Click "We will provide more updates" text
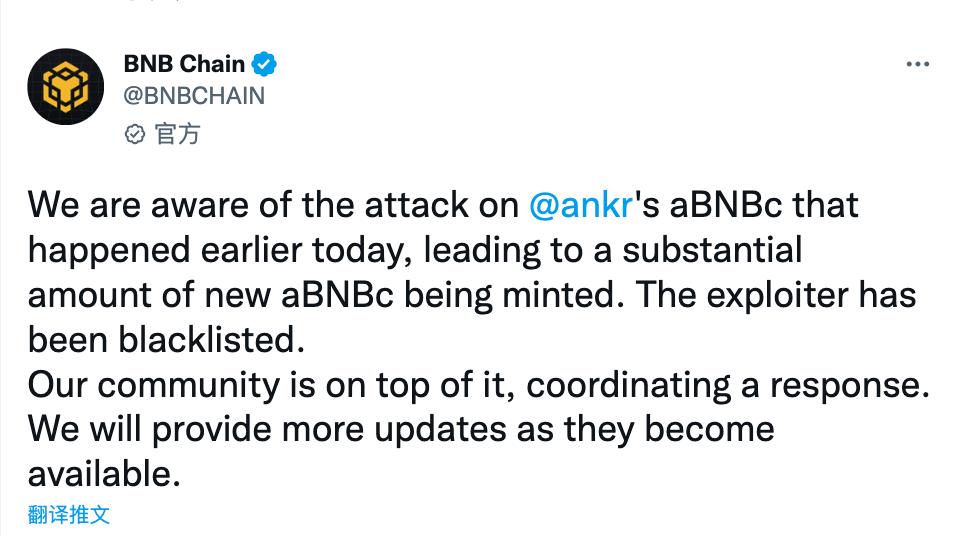This screenshot has width=956, height=536. pyautogui.click(x=267, y=430)
